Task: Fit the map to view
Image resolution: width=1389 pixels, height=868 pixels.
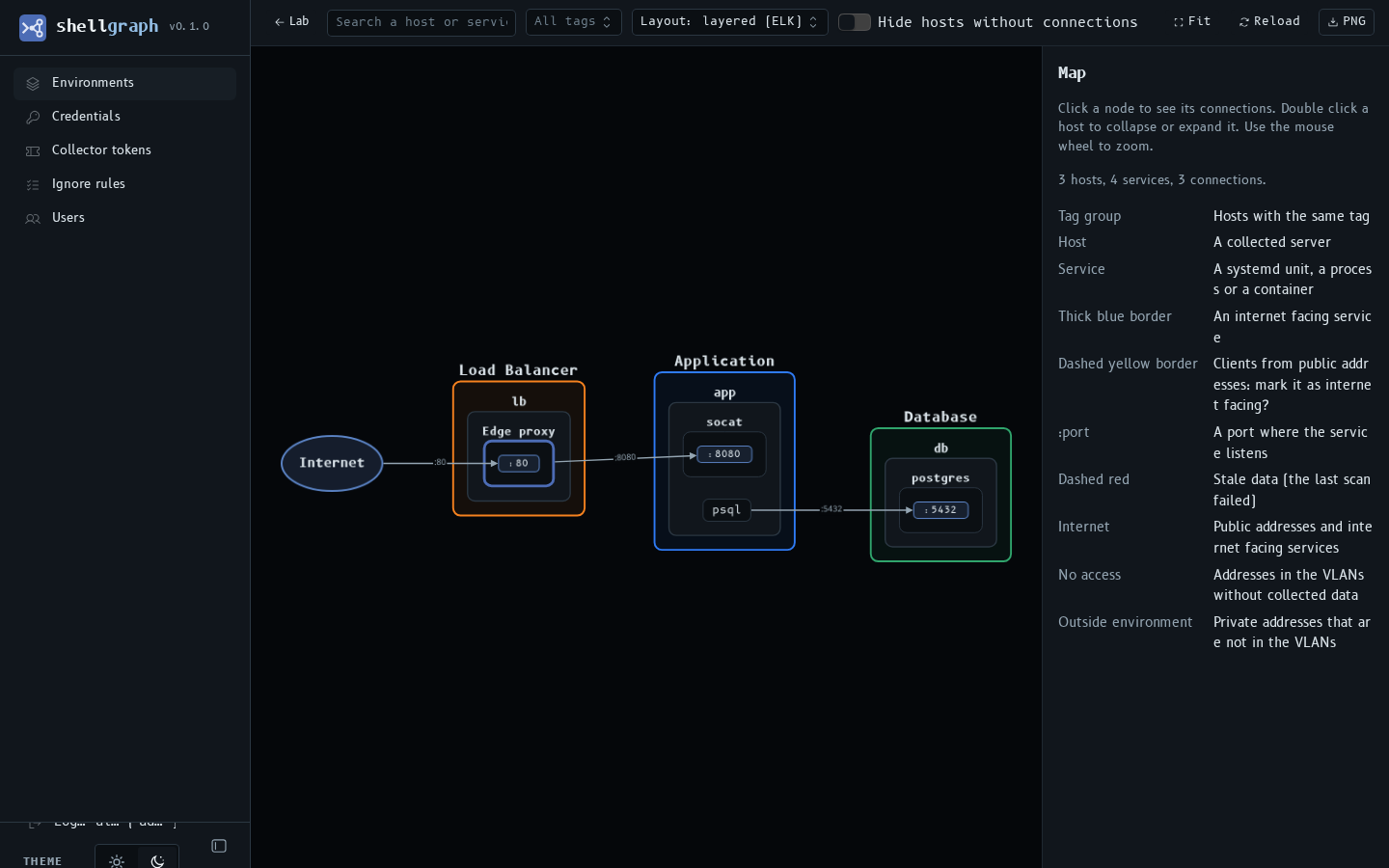Action: (x=1192, y=22)
